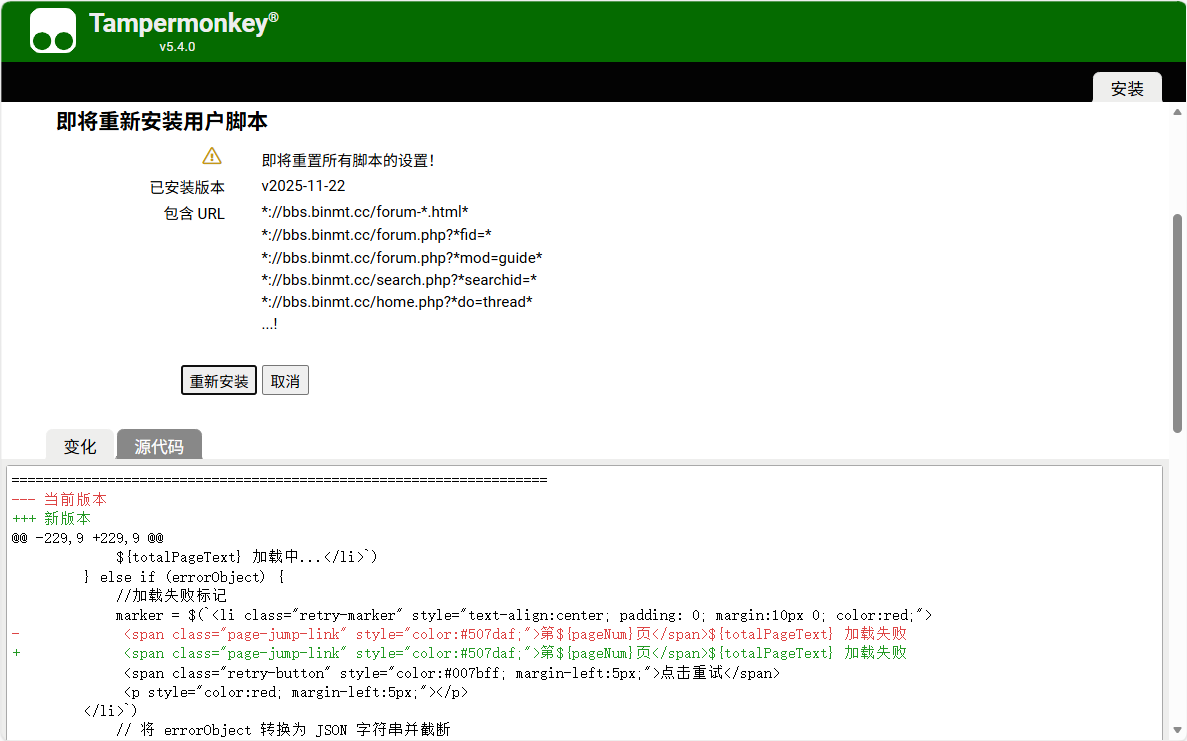Screen dimensions: 1187x741
Task: Click the URL containing search.php?*searchid=*
Action: [399, 280]
